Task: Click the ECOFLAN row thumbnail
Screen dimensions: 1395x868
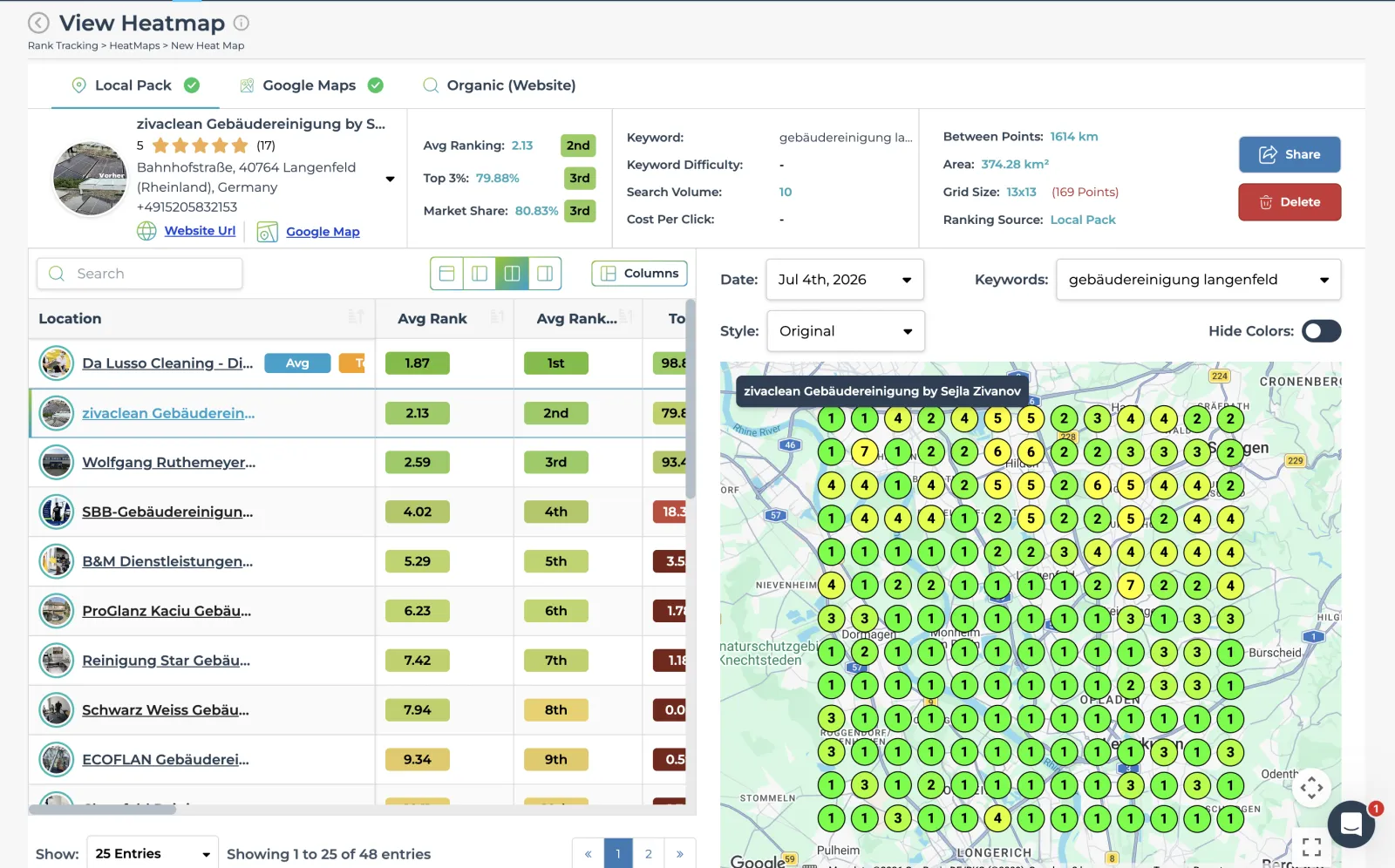Action: [x=57, y=759]
